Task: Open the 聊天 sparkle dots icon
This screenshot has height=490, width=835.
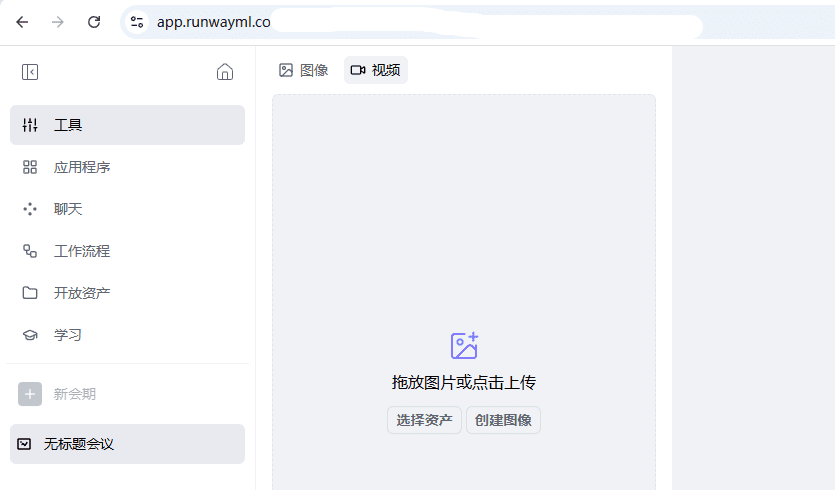Action: 30,209
